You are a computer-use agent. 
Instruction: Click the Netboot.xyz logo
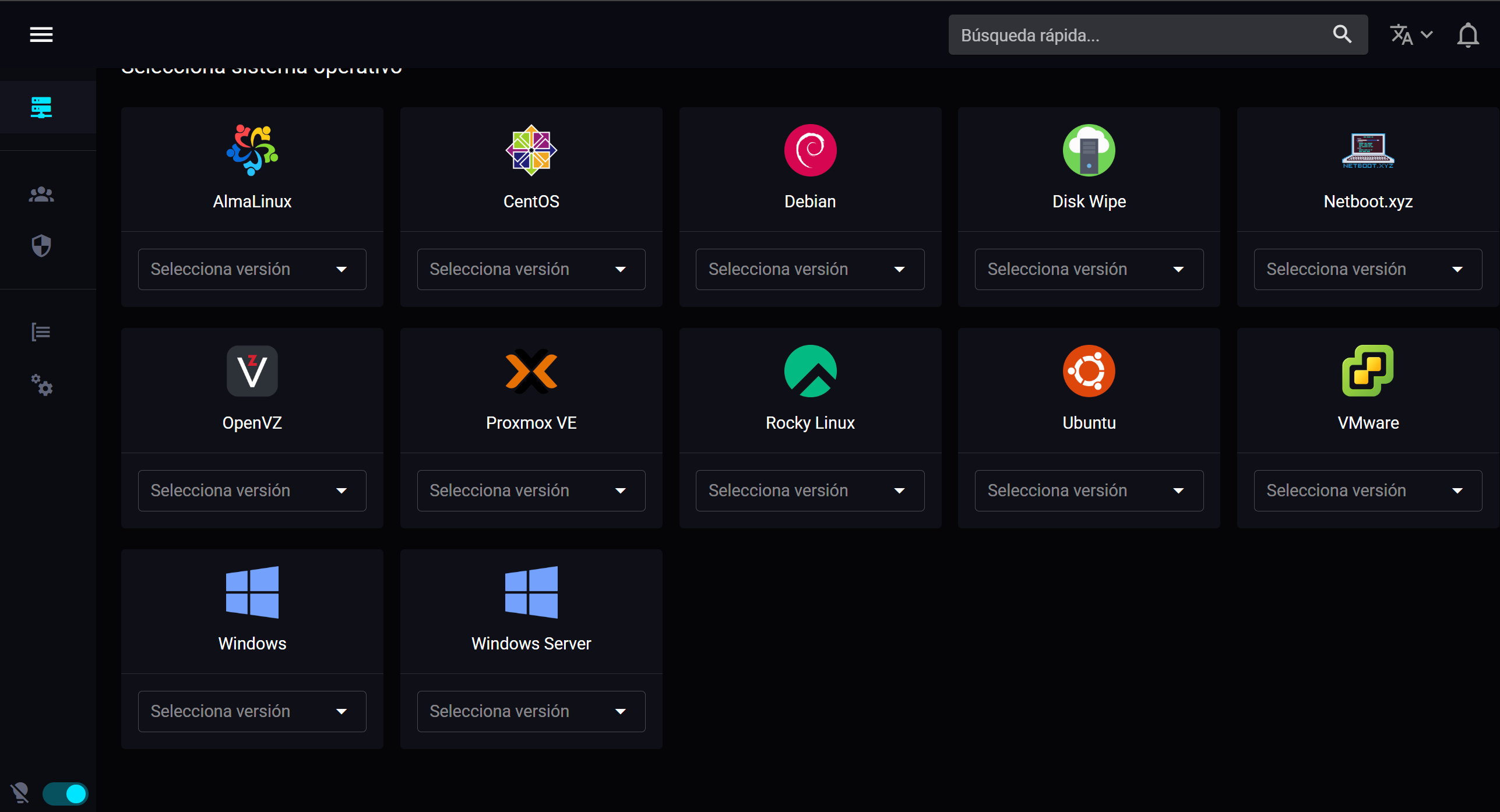(1368, 150)
